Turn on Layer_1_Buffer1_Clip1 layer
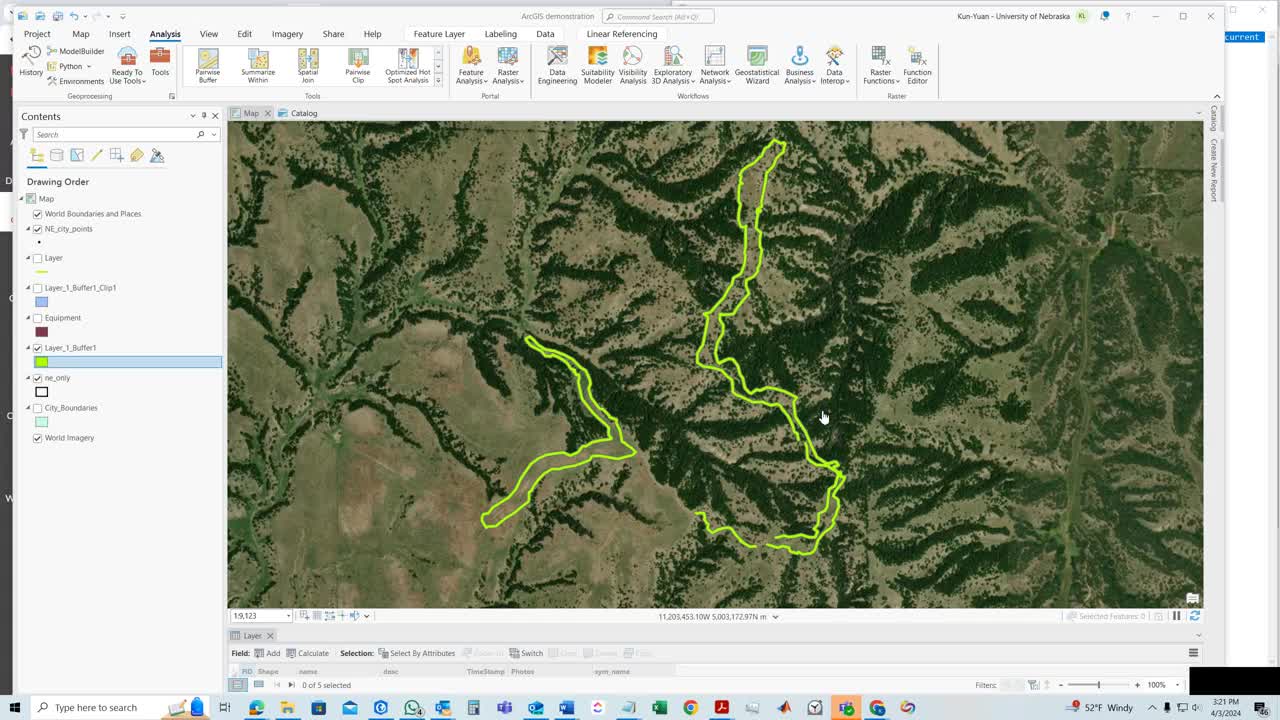Screen dimensions: 1280x720 (x=38, y=288)
